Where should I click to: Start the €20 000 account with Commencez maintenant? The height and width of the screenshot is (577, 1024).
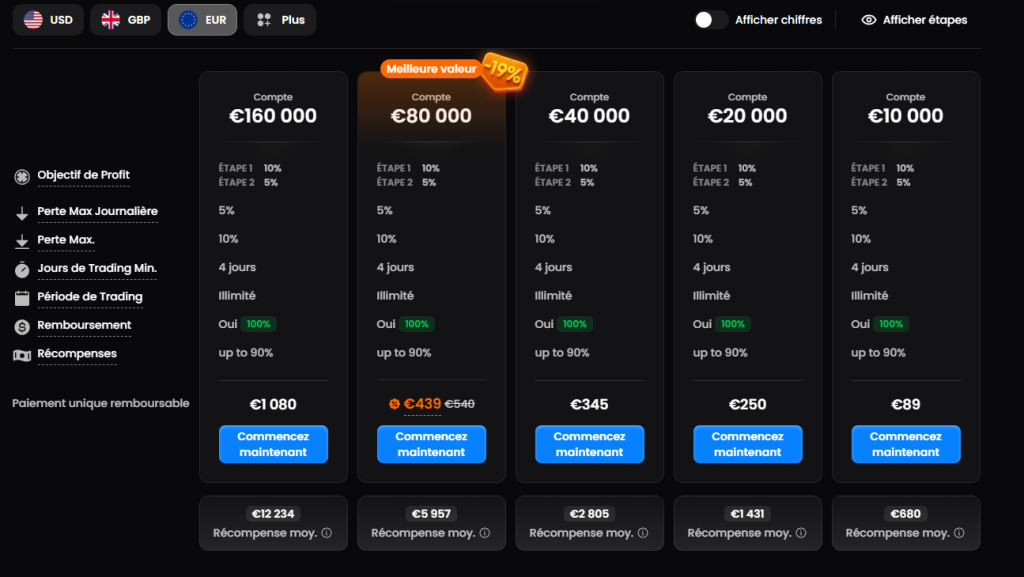[x=747, y=444]
